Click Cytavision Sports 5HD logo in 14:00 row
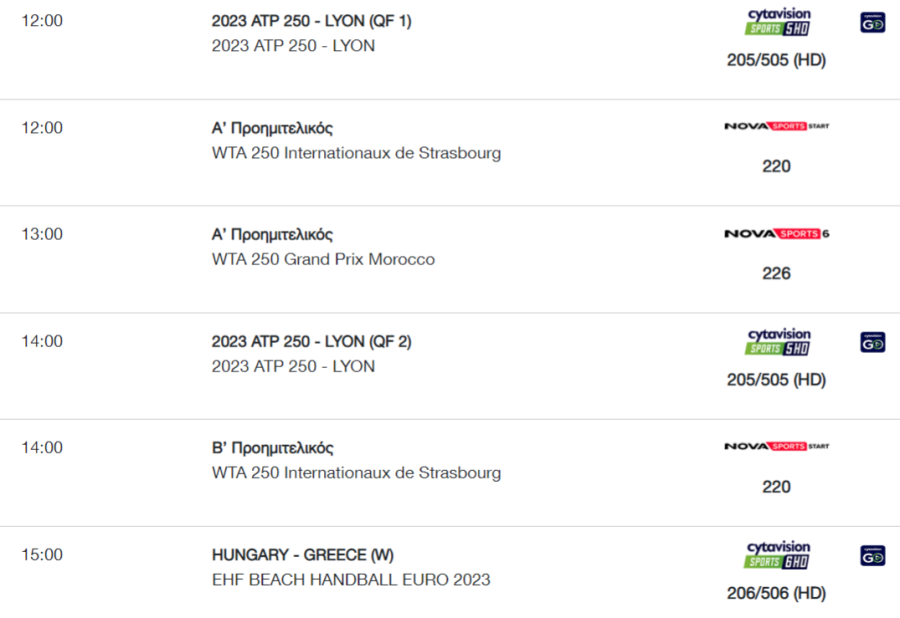Screen dimensions: 900x618 pos(778,342)
